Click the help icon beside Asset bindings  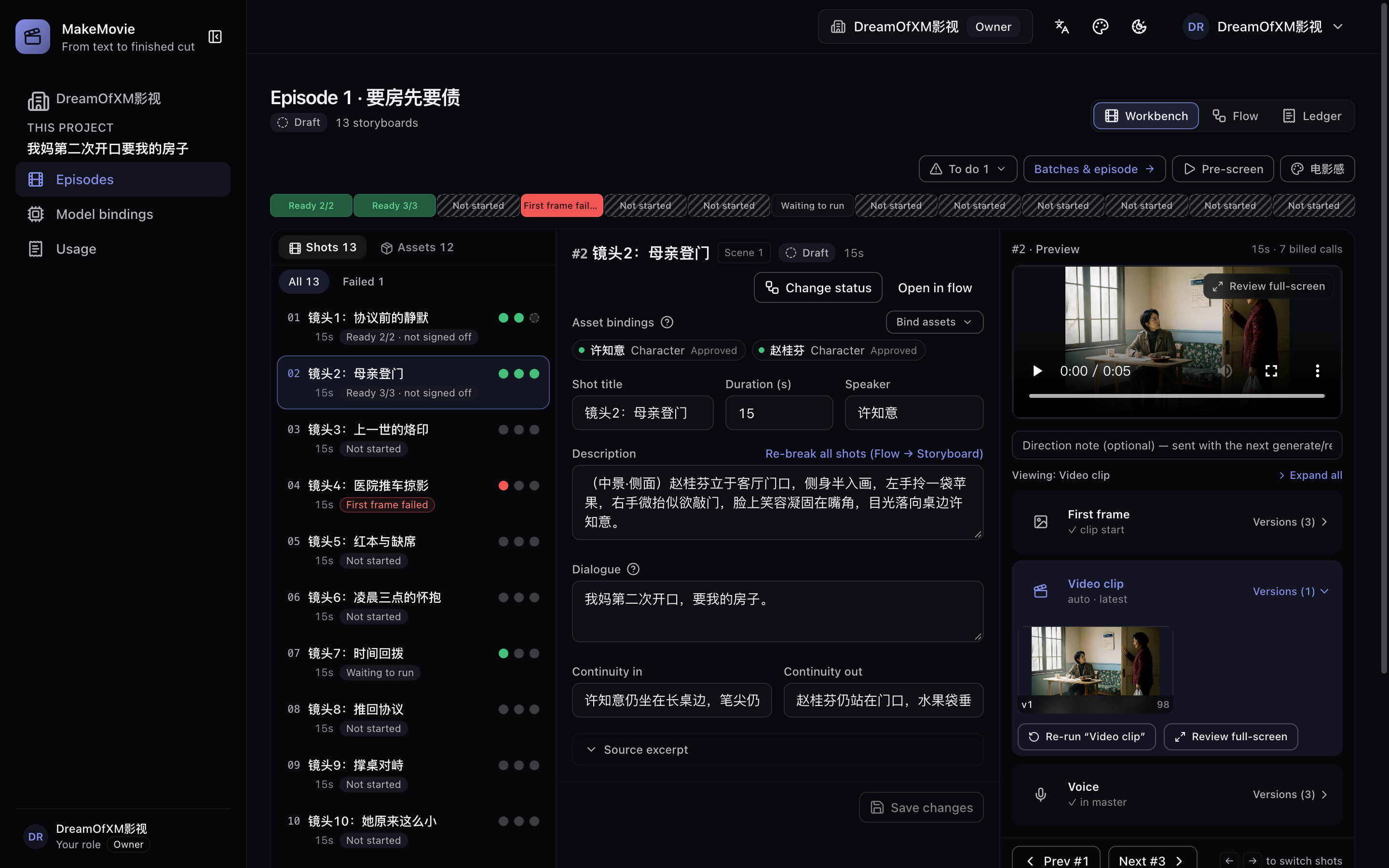(667, 322)
